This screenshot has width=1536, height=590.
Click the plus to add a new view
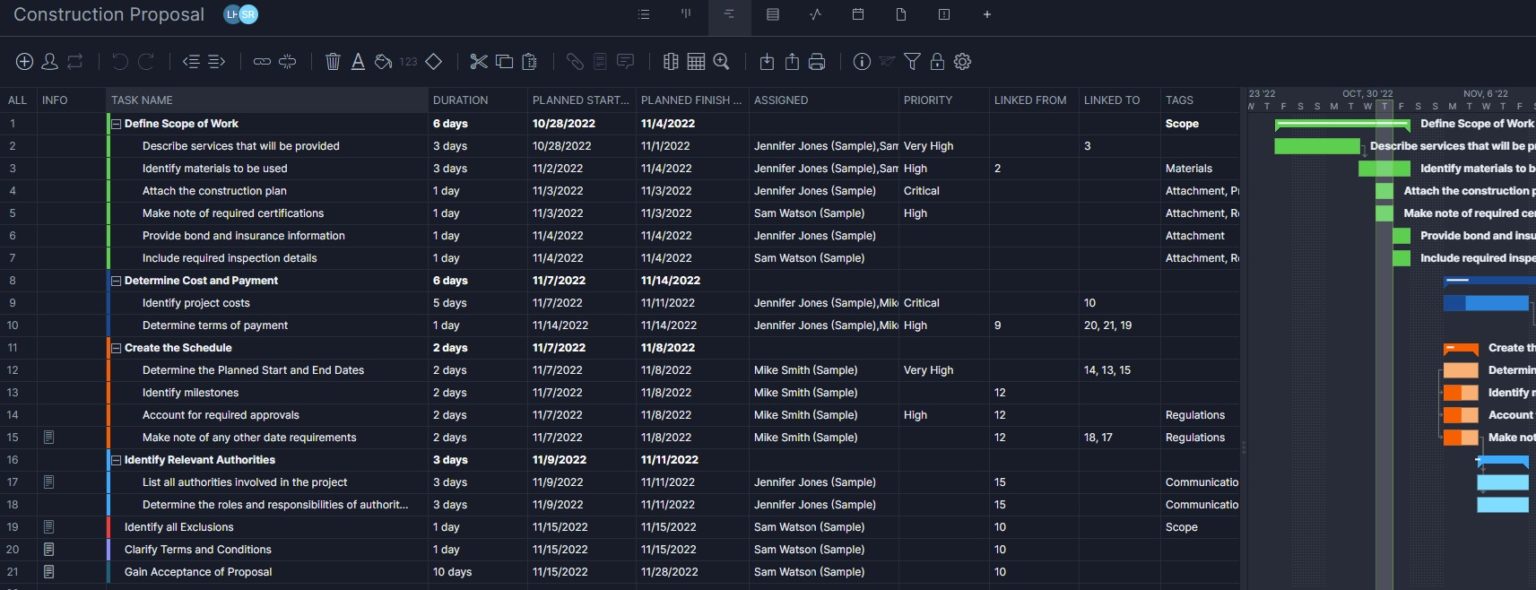pos(987,14)
